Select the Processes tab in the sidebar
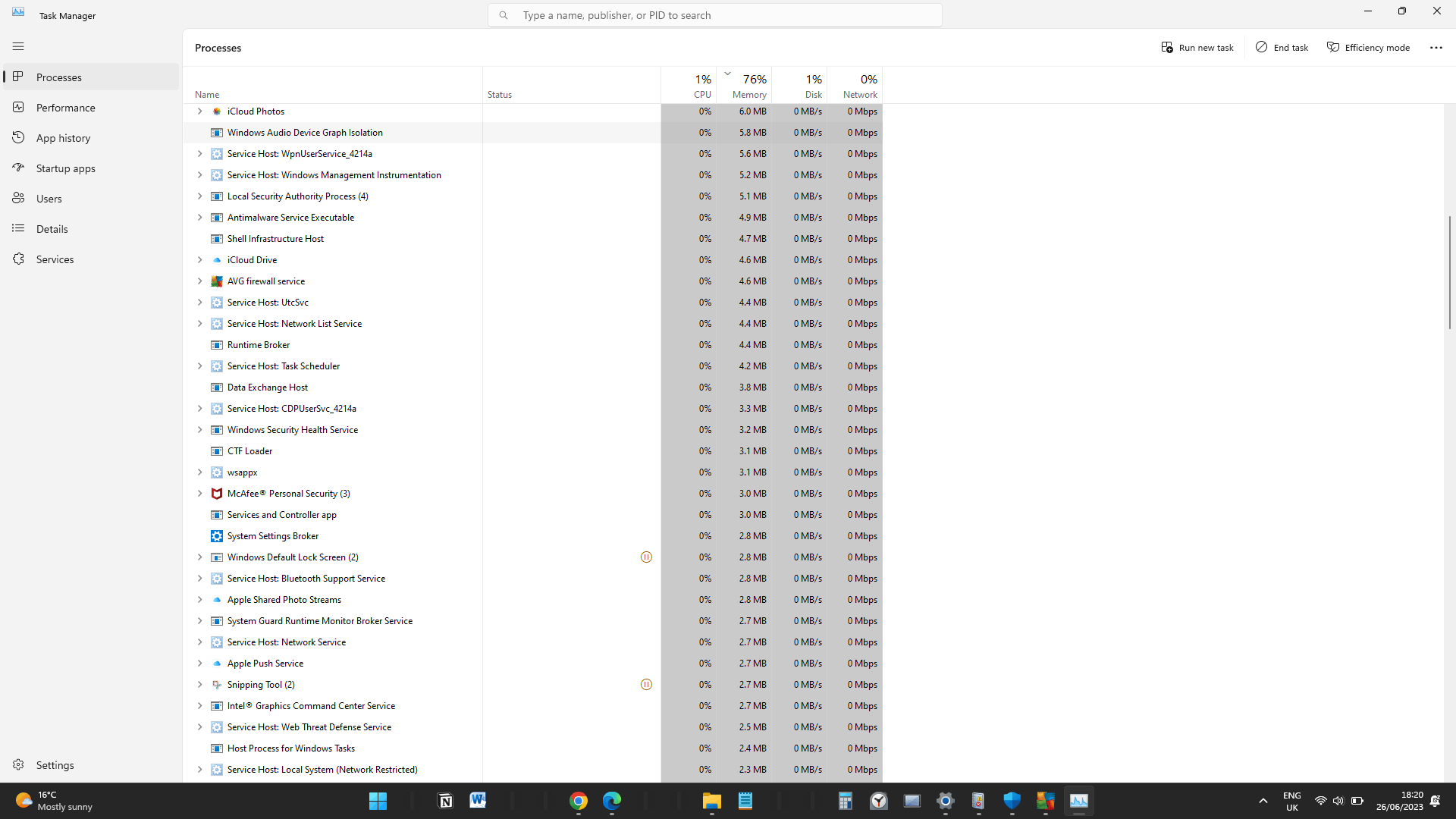This screenshot has height=819, width=1456. click(58, 77)
